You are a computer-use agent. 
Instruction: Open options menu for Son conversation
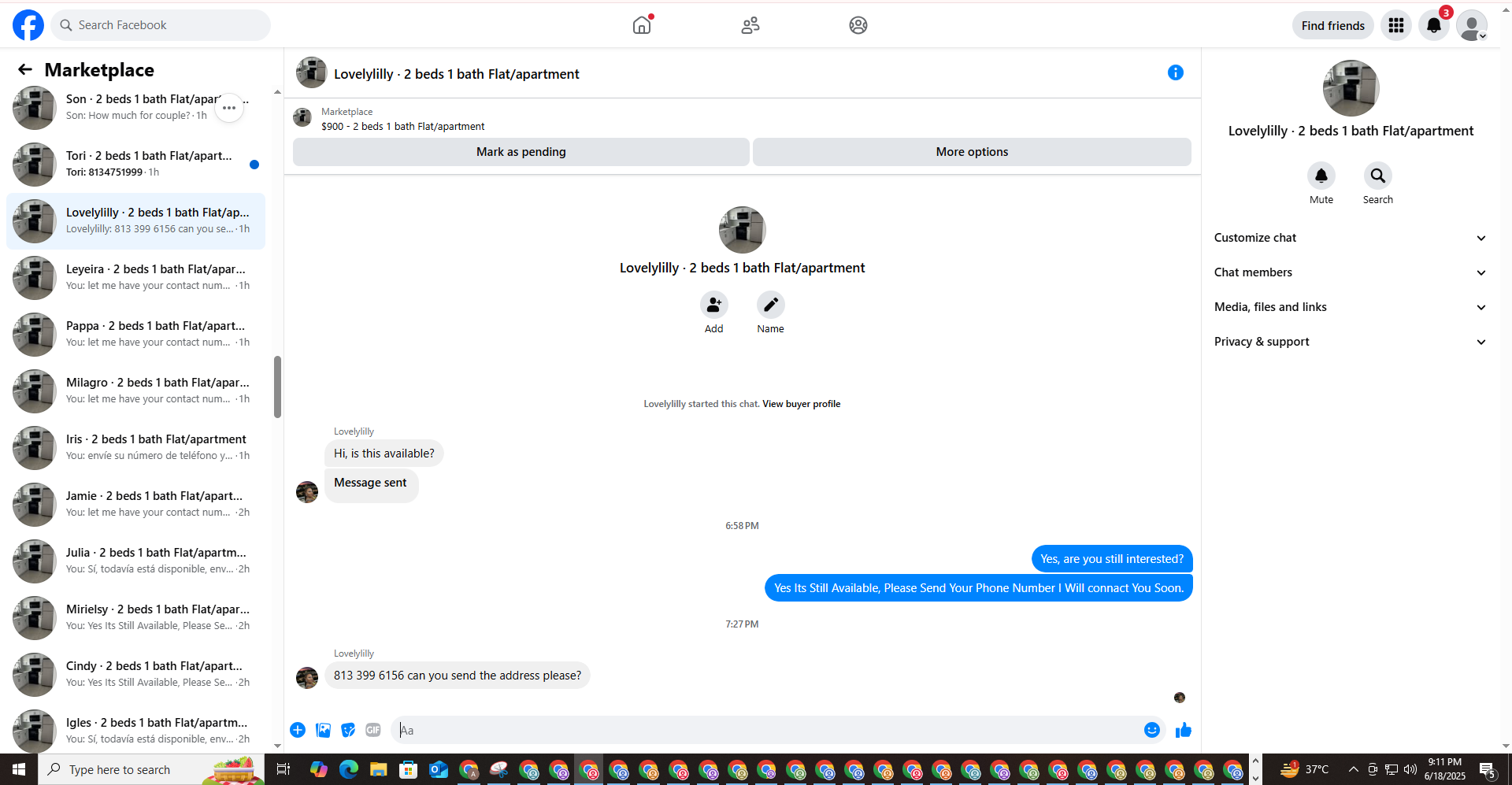coord(229,108)
